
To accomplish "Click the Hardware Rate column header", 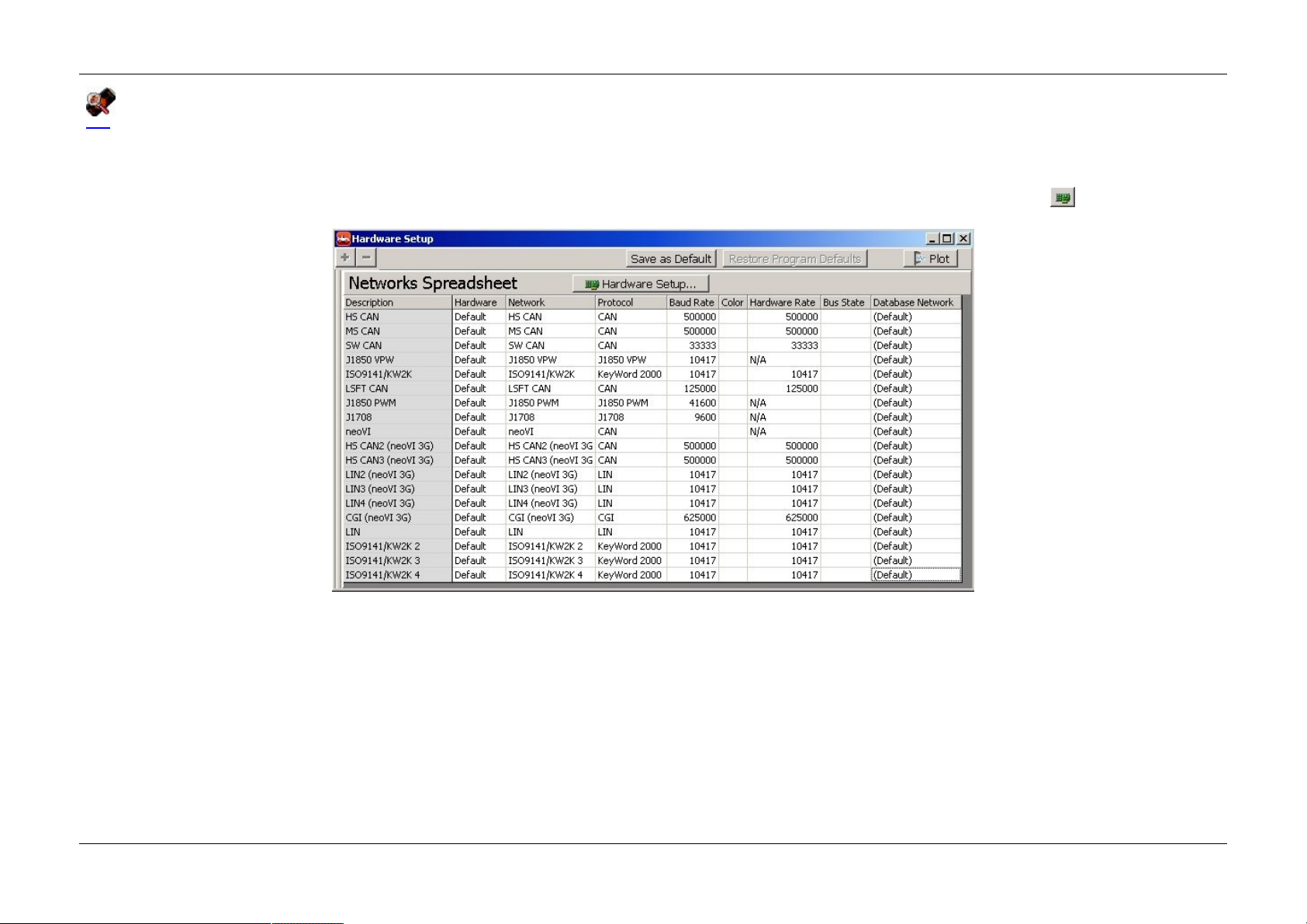I will 783,303.
